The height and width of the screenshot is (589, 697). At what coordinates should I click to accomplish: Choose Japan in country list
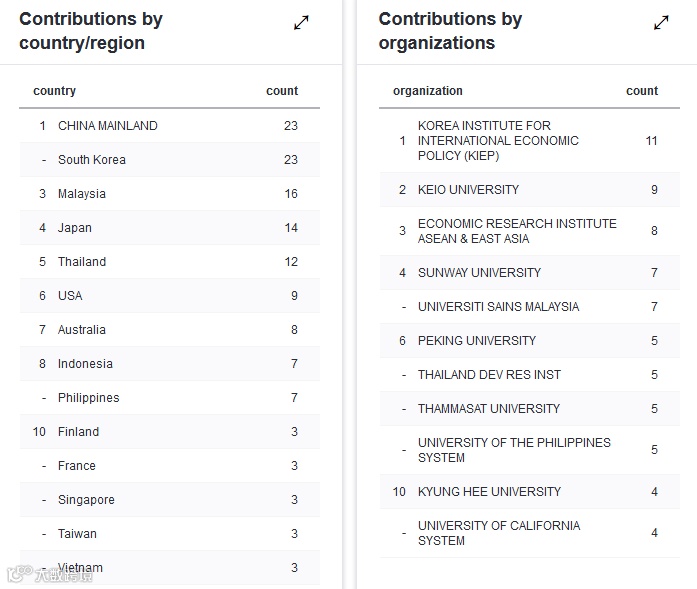pos(170,228)
